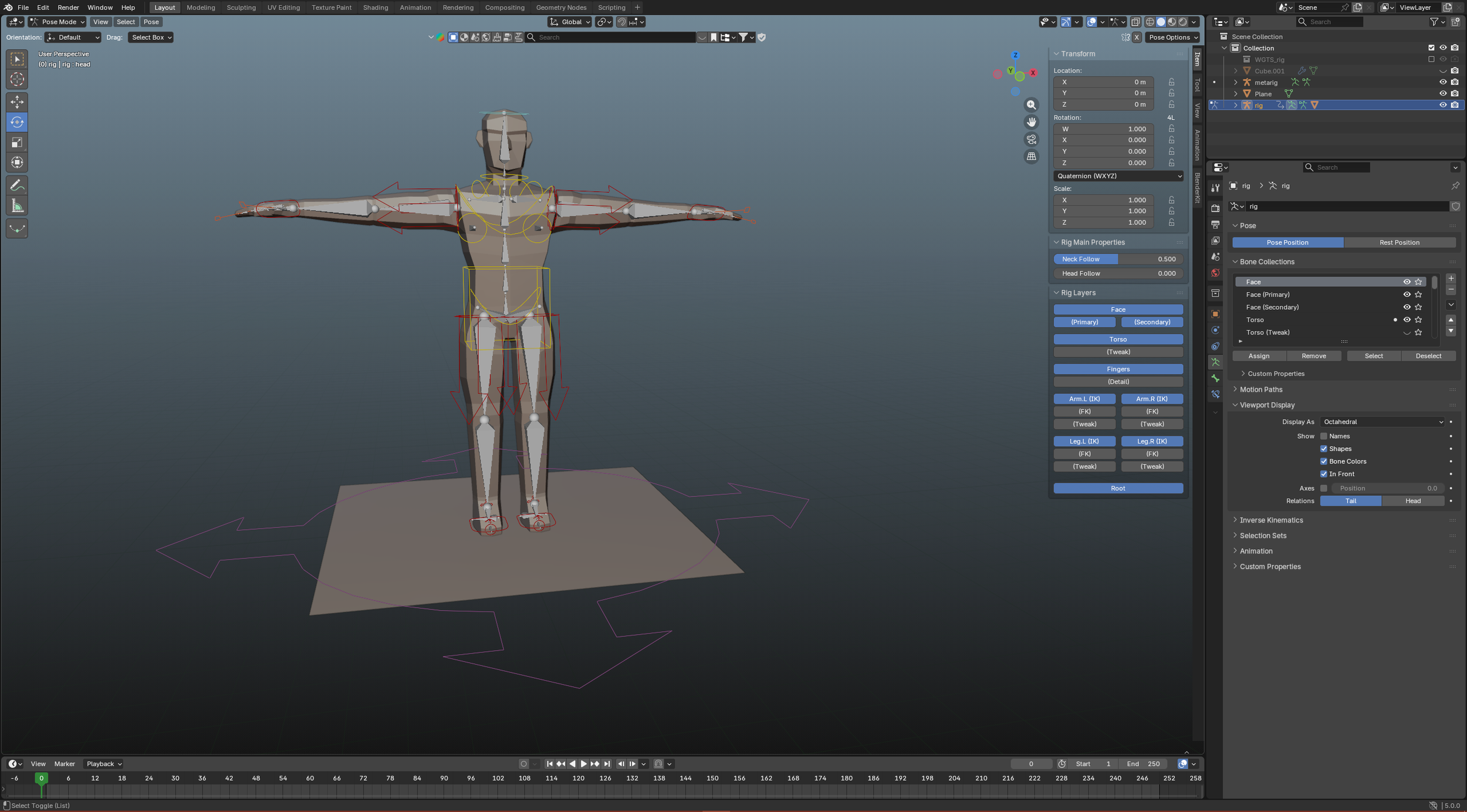Switch to orthographic grid view icon
This screenshot has width=1467, height=812.
tap(1031, 157)
